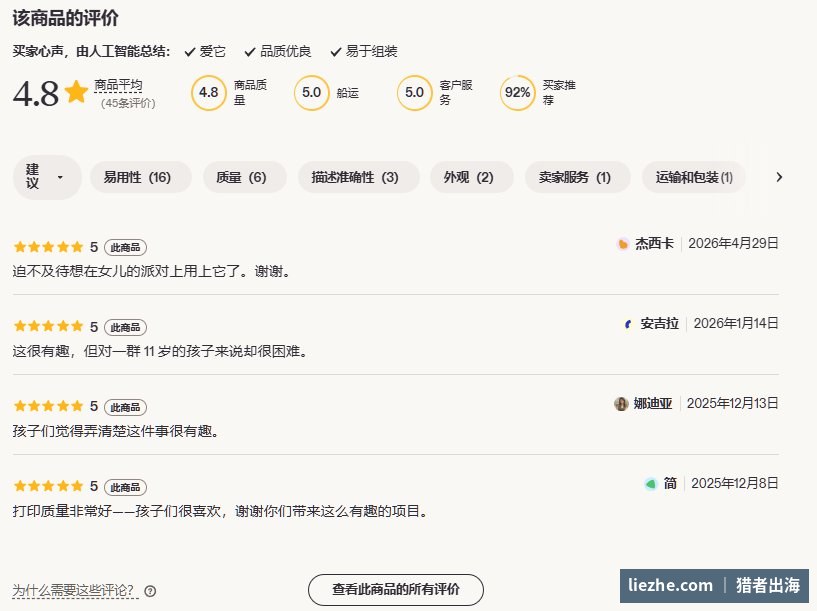The height and width of the screenshot is (611, 817).
Task: Click the 品质优良 checkmark summary tag
Action: (x=278, y=51)
